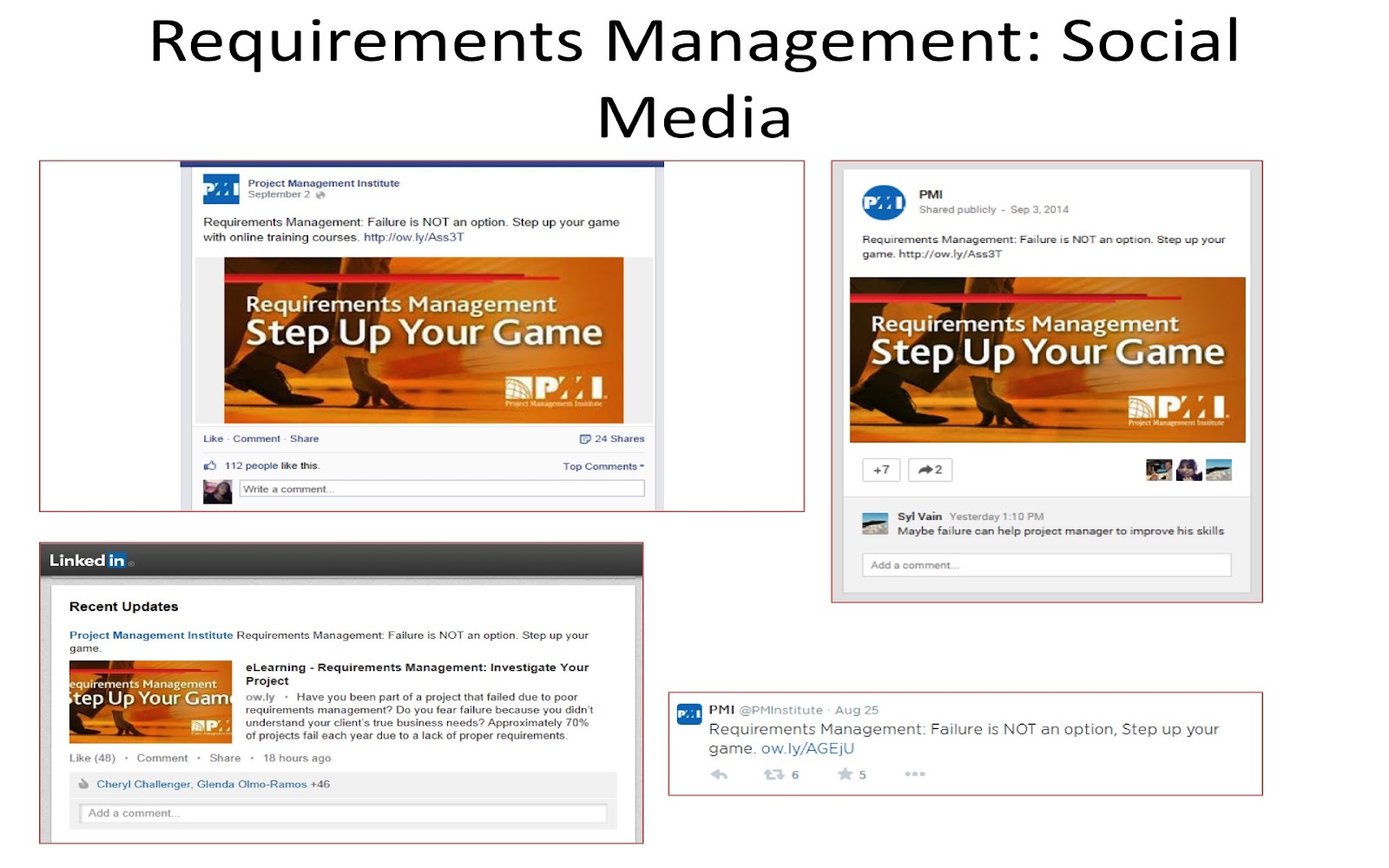Click the PMI logo avatar in the Facebook post
This screenshot has width=1389, height=868.
pos(221,188)
